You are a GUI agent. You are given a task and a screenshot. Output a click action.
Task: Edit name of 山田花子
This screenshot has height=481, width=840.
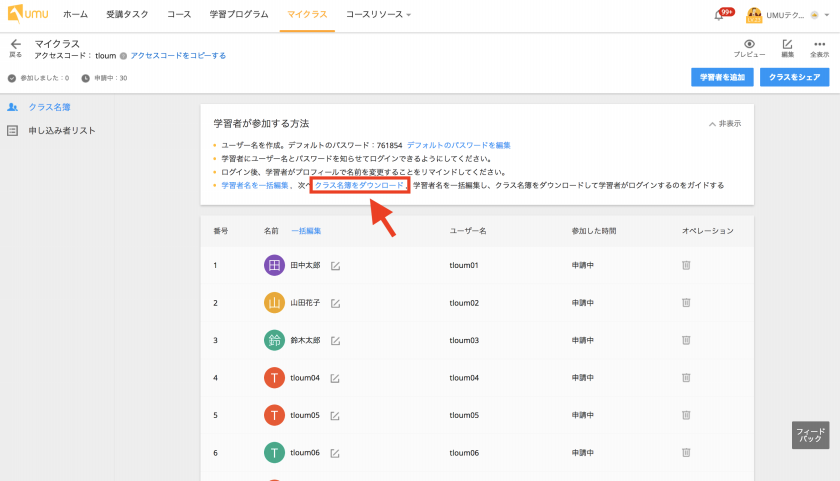click(x=335, y=303)
